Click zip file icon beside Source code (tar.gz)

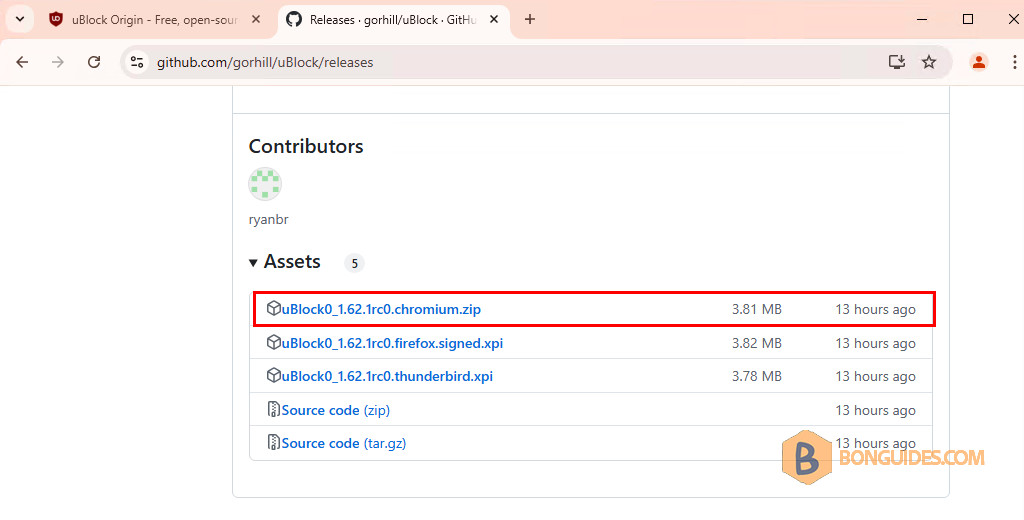click(274, 442)
